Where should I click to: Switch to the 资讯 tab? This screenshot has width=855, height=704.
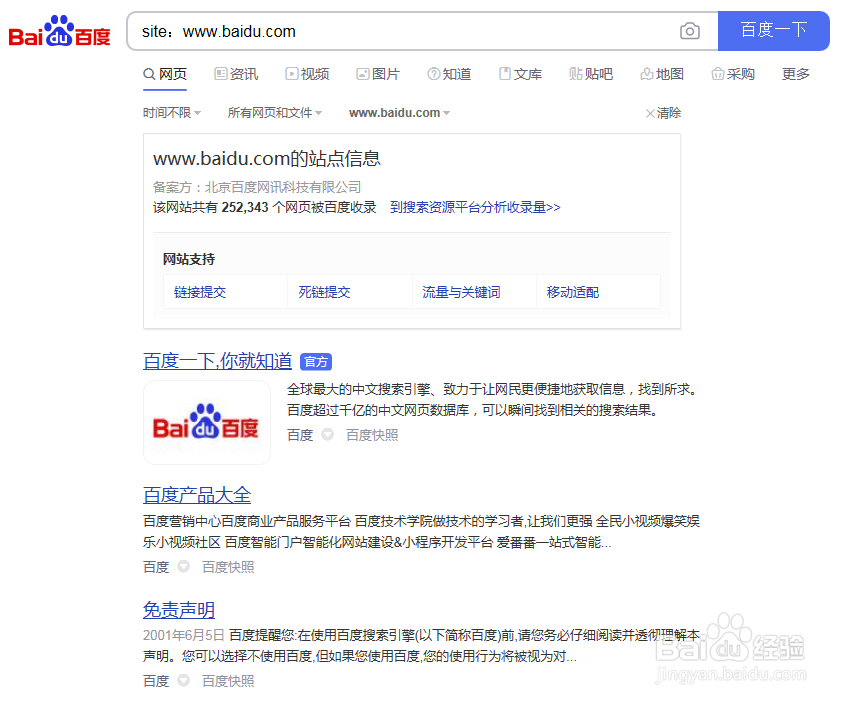(236, 74)
